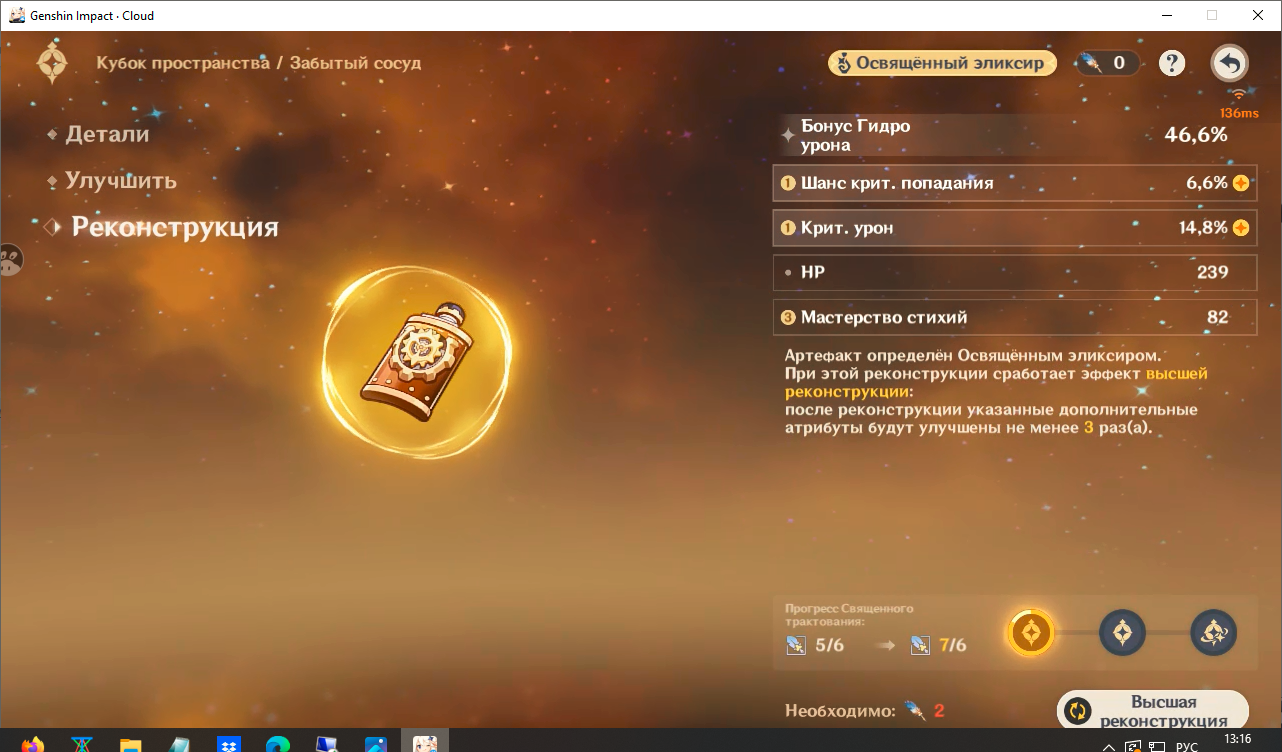1282x752 pixels.
Task: Click the highlighted высшей реконструкции text
Action: (996, 382)
